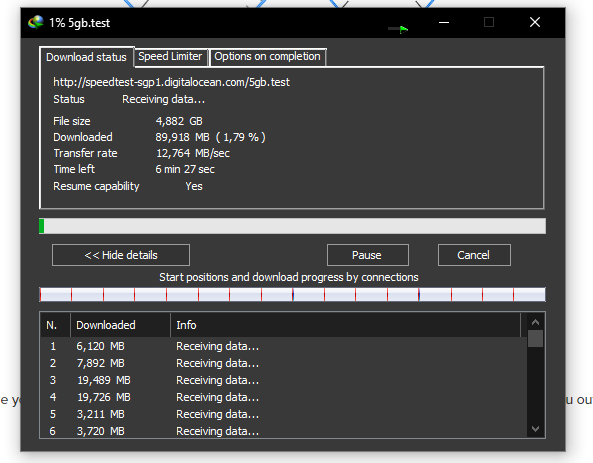Viewport: 593px width, 463px height.
Task: Click the window title 1% 5gb.test
Action: click(x=79, y=23)
